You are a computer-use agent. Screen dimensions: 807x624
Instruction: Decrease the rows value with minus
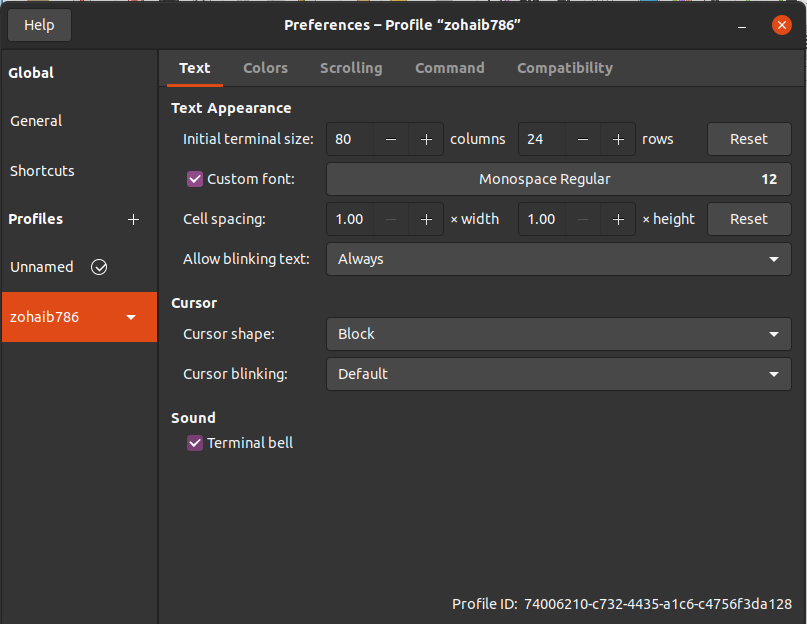pyautogui.click(x=583, y=139)
